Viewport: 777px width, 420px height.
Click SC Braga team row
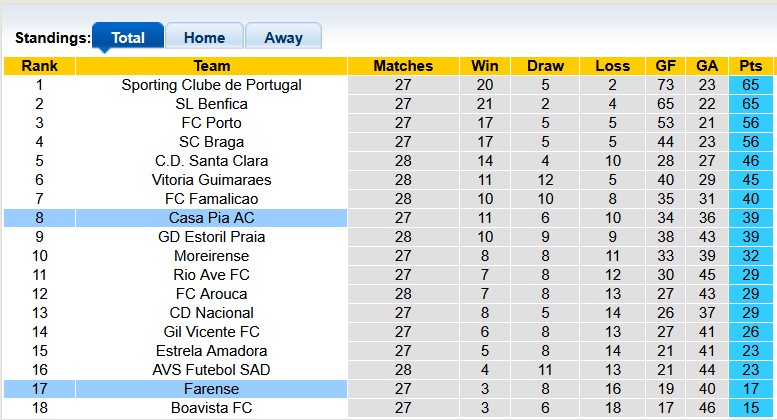[x=212, y=142]
